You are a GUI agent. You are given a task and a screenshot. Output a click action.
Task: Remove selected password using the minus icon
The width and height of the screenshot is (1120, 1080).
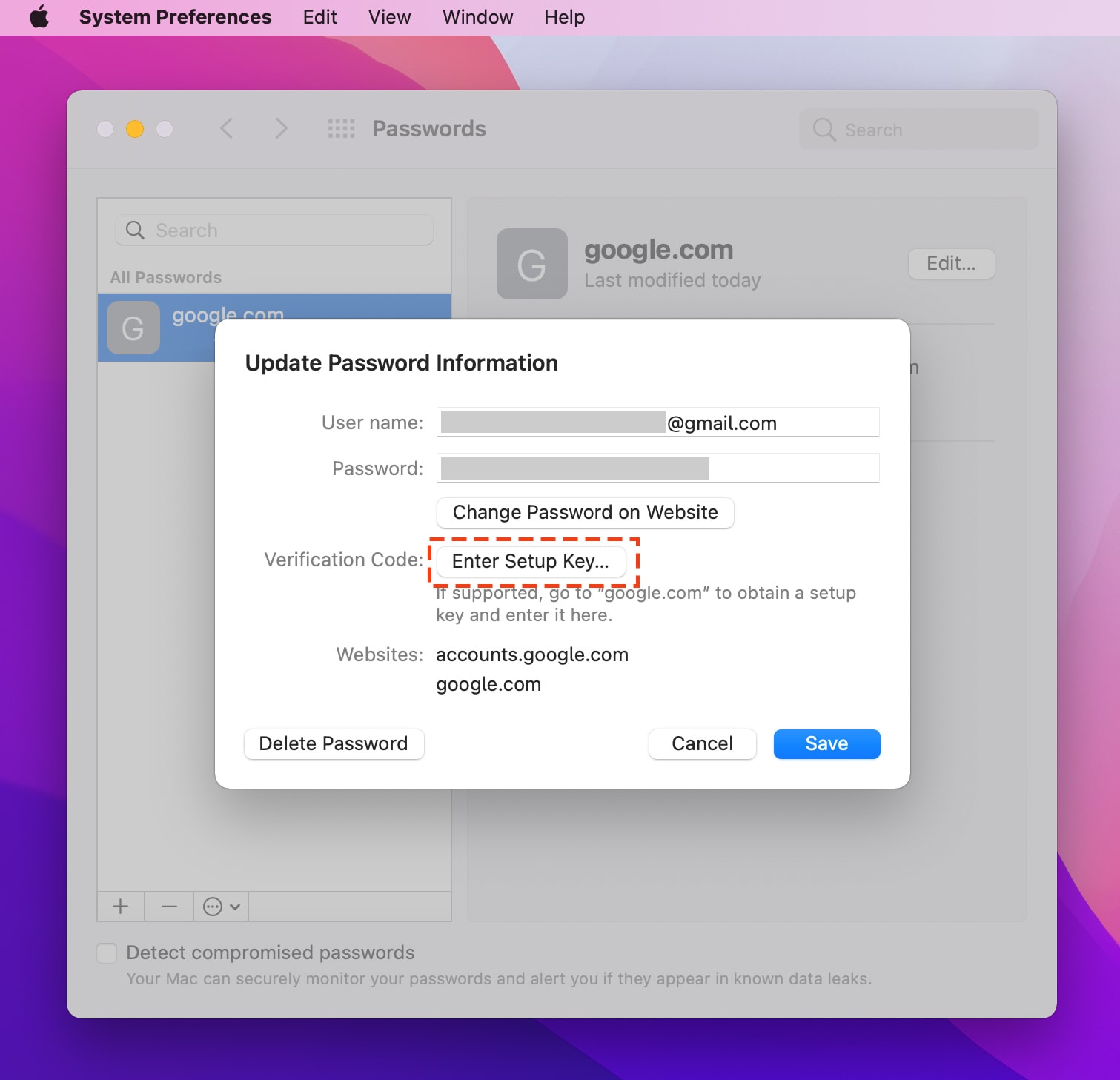tap(168, 906)
